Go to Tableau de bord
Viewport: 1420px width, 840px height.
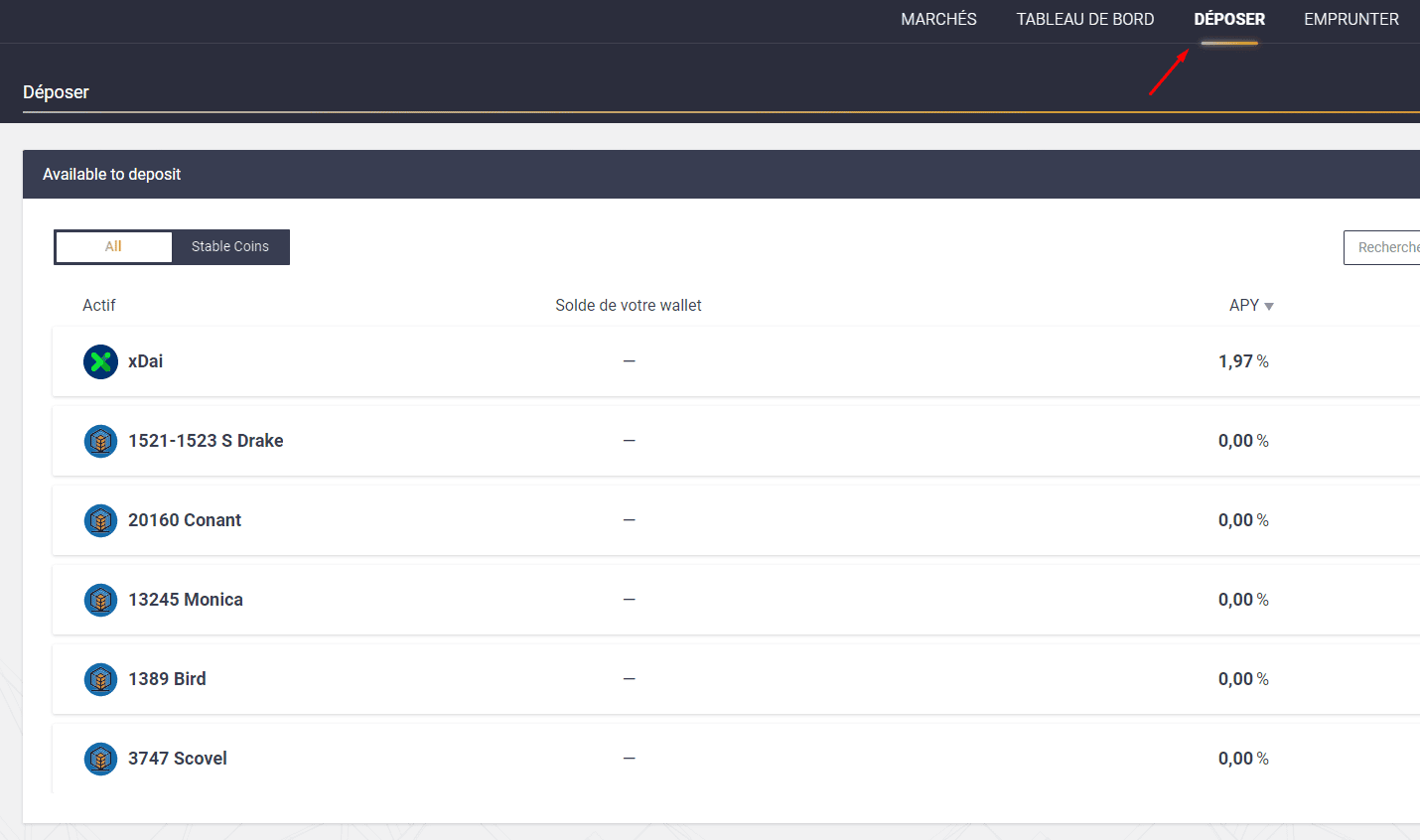coord(1084,20)
